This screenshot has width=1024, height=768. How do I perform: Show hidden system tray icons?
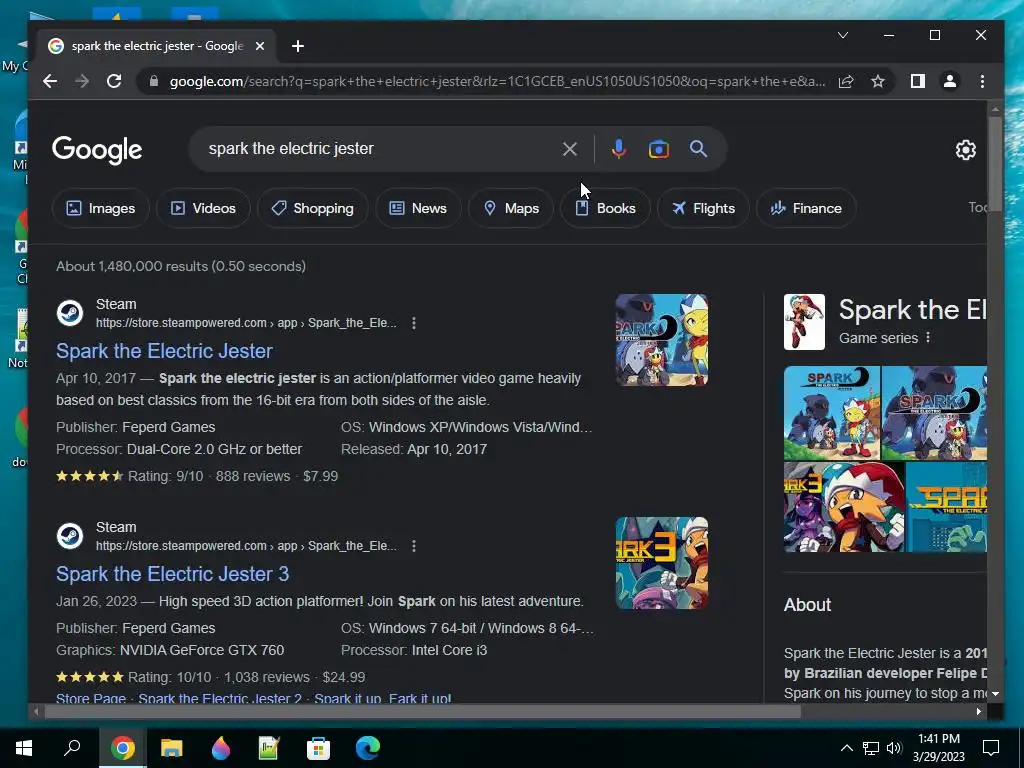(846, 748)
